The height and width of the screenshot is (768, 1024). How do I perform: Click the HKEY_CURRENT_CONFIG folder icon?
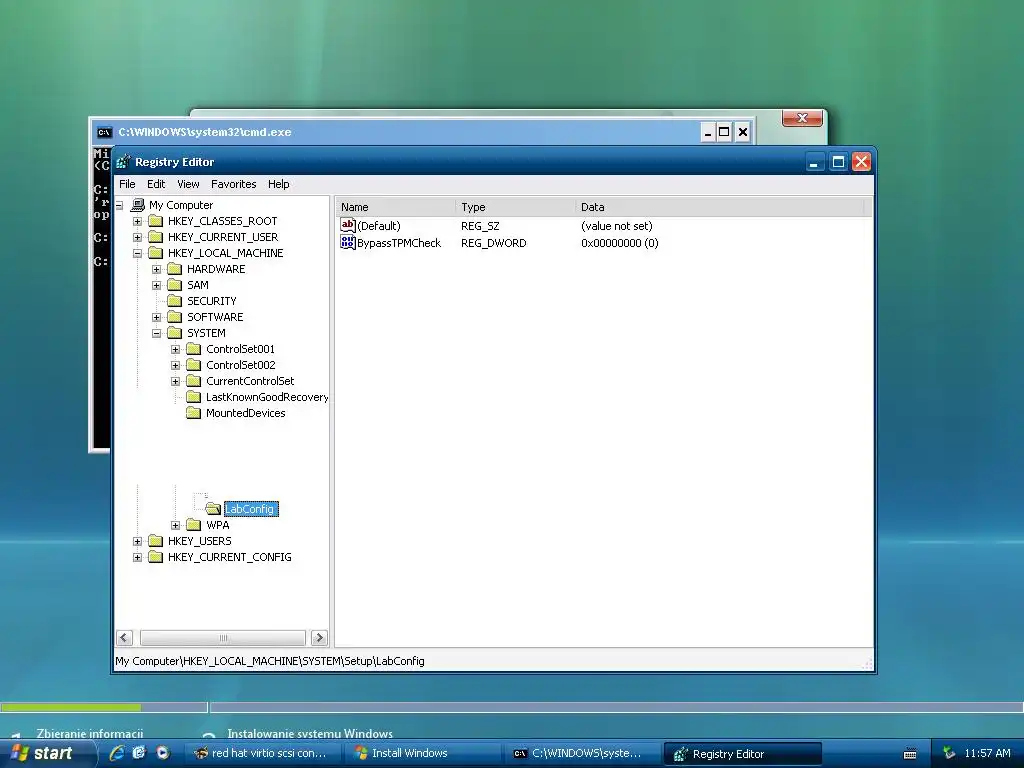(x=155, y=557)
